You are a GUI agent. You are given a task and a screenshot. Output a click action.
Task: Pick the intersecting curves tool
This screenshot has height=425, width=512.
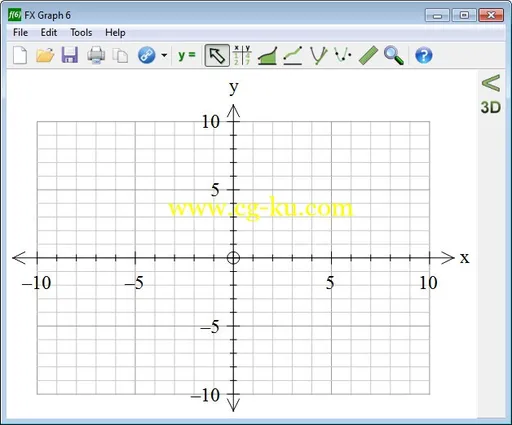(x=318, y=55)
